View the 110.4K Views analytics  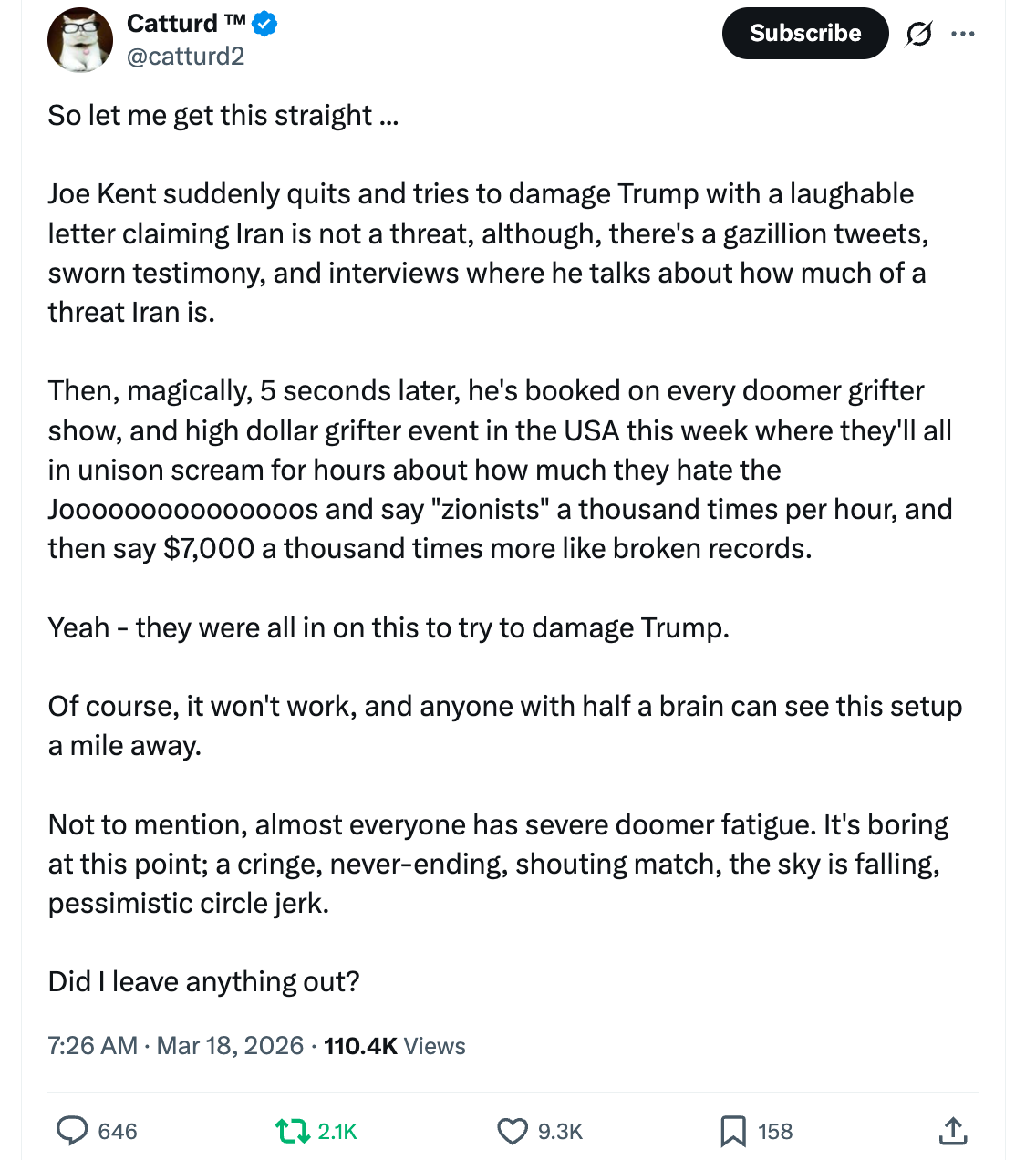(x=395, y=1046)
